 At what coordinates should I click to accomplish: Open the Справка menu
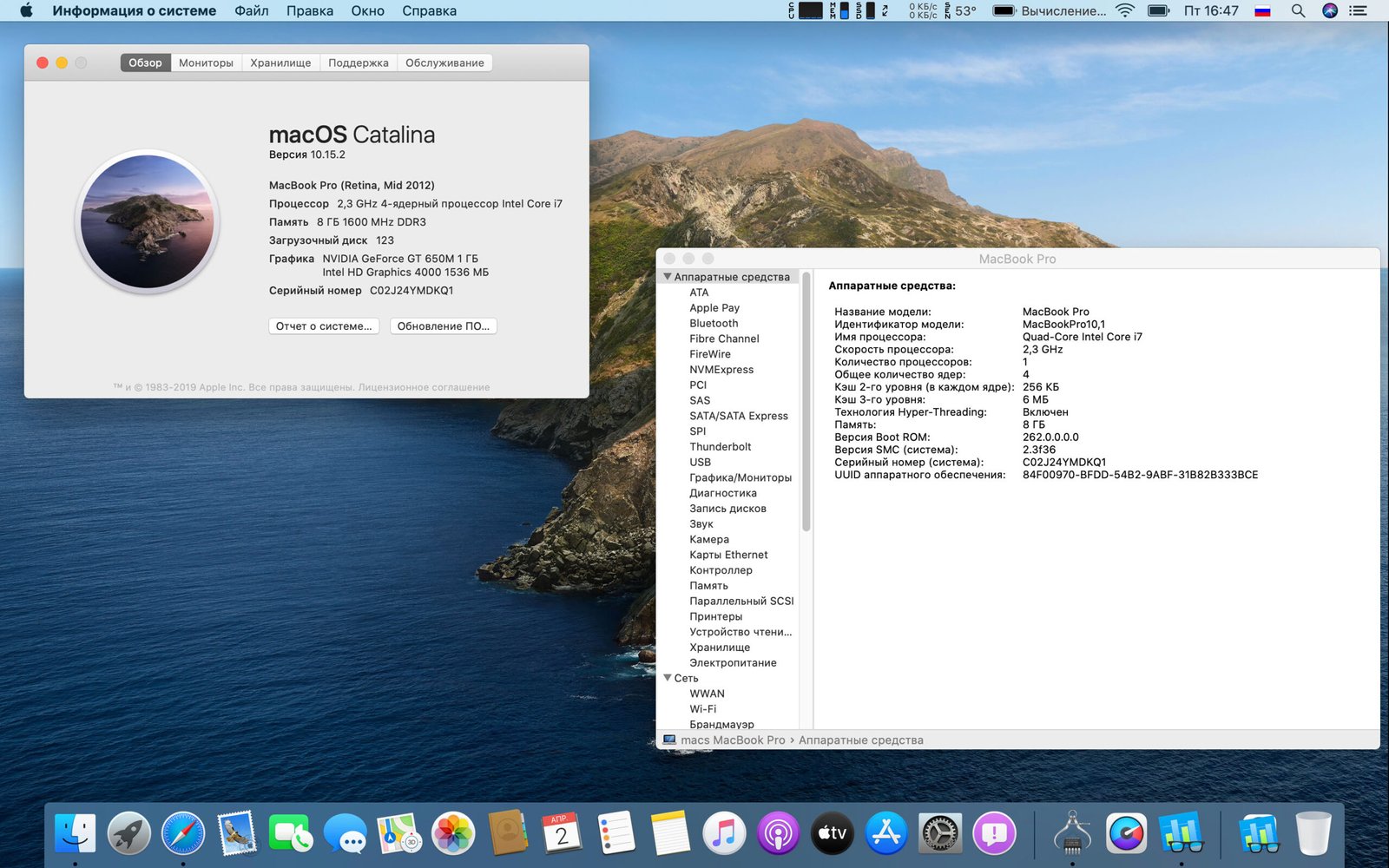pos(429,10)
